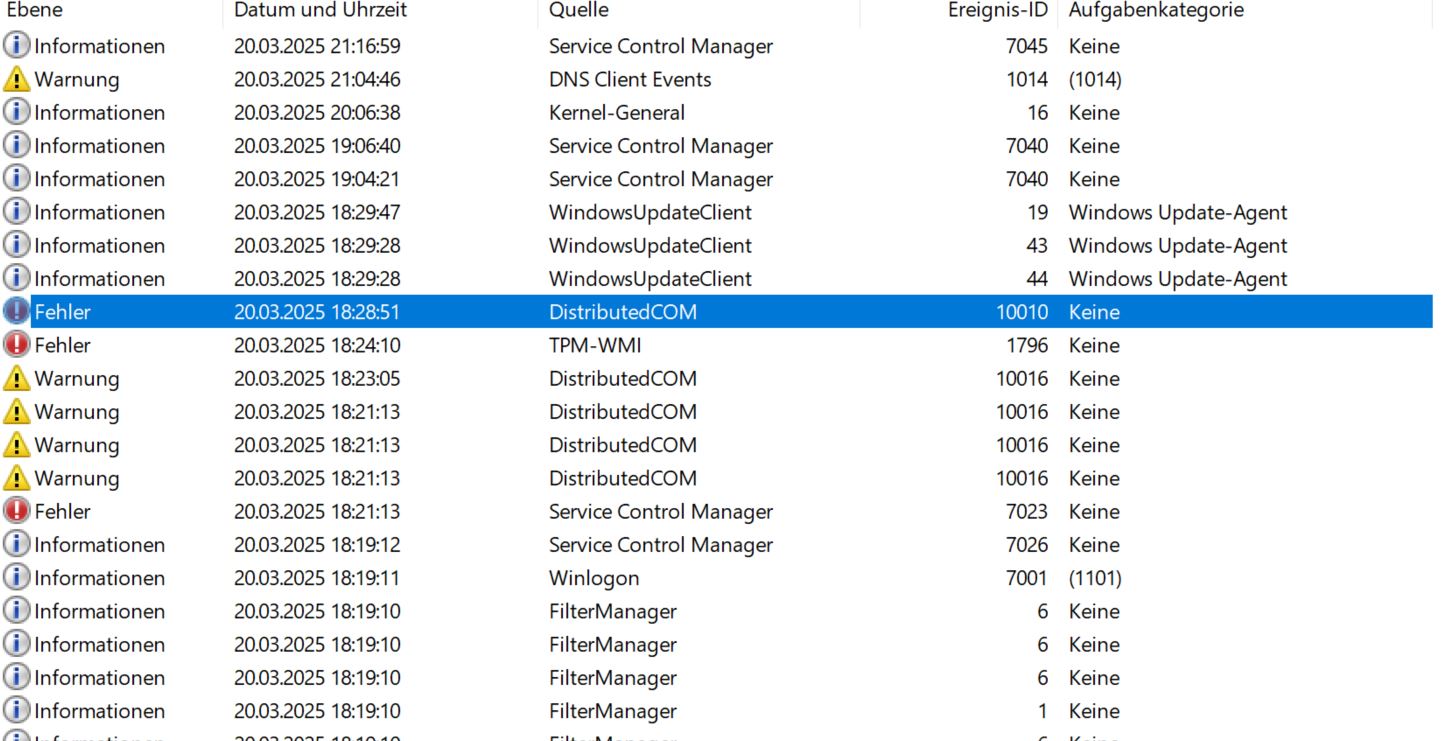Select the event ID 7045 cell

point(1027,46)
